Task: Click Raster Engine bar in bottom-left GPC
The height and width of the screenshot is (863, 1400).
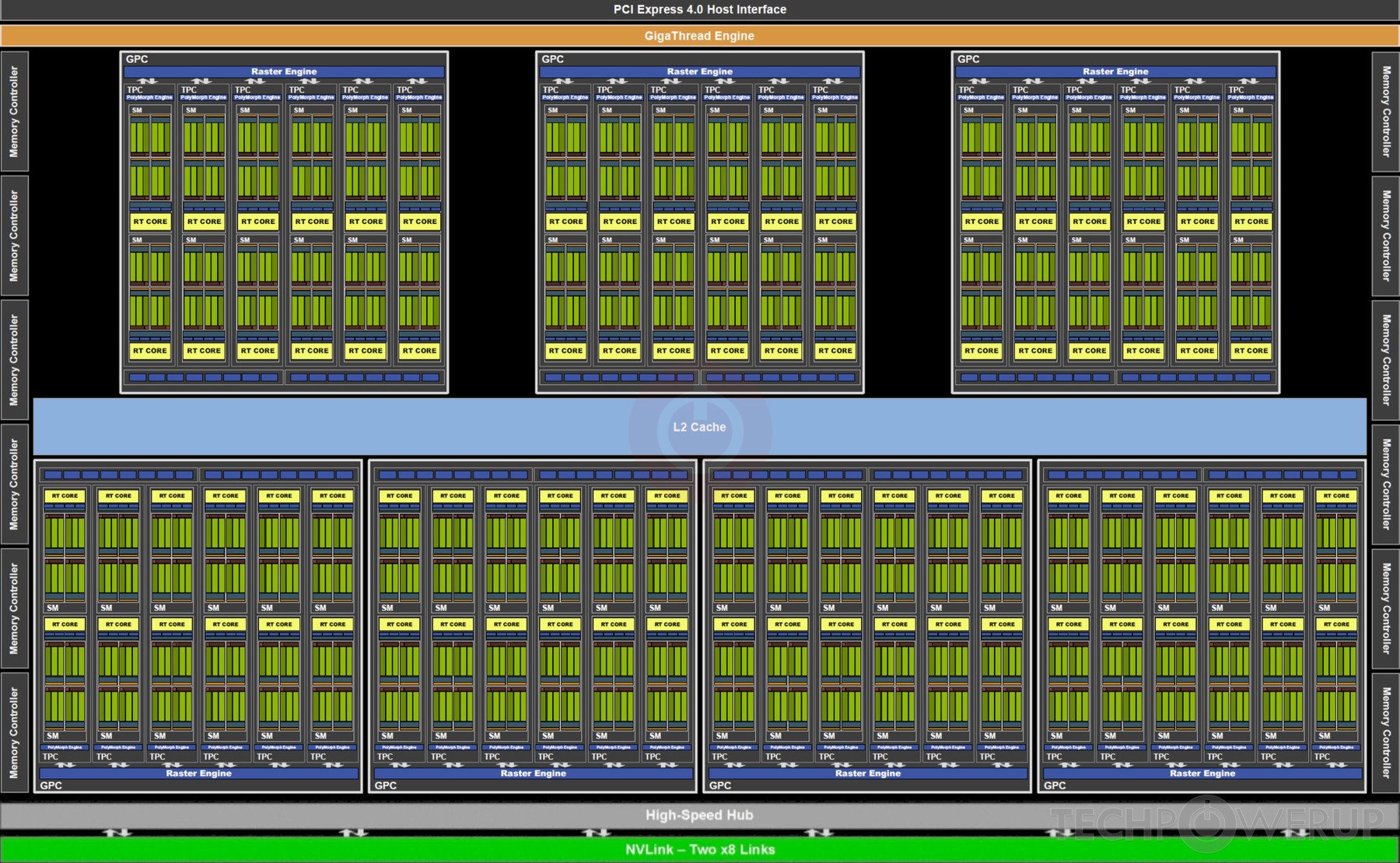Action: coord(198,774)
